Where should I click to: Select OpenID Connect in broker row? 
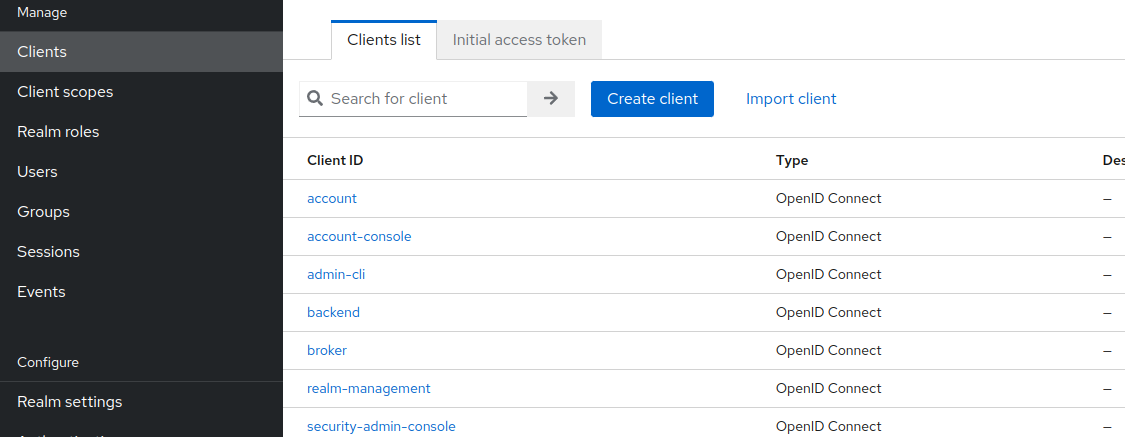pos(828,351)
